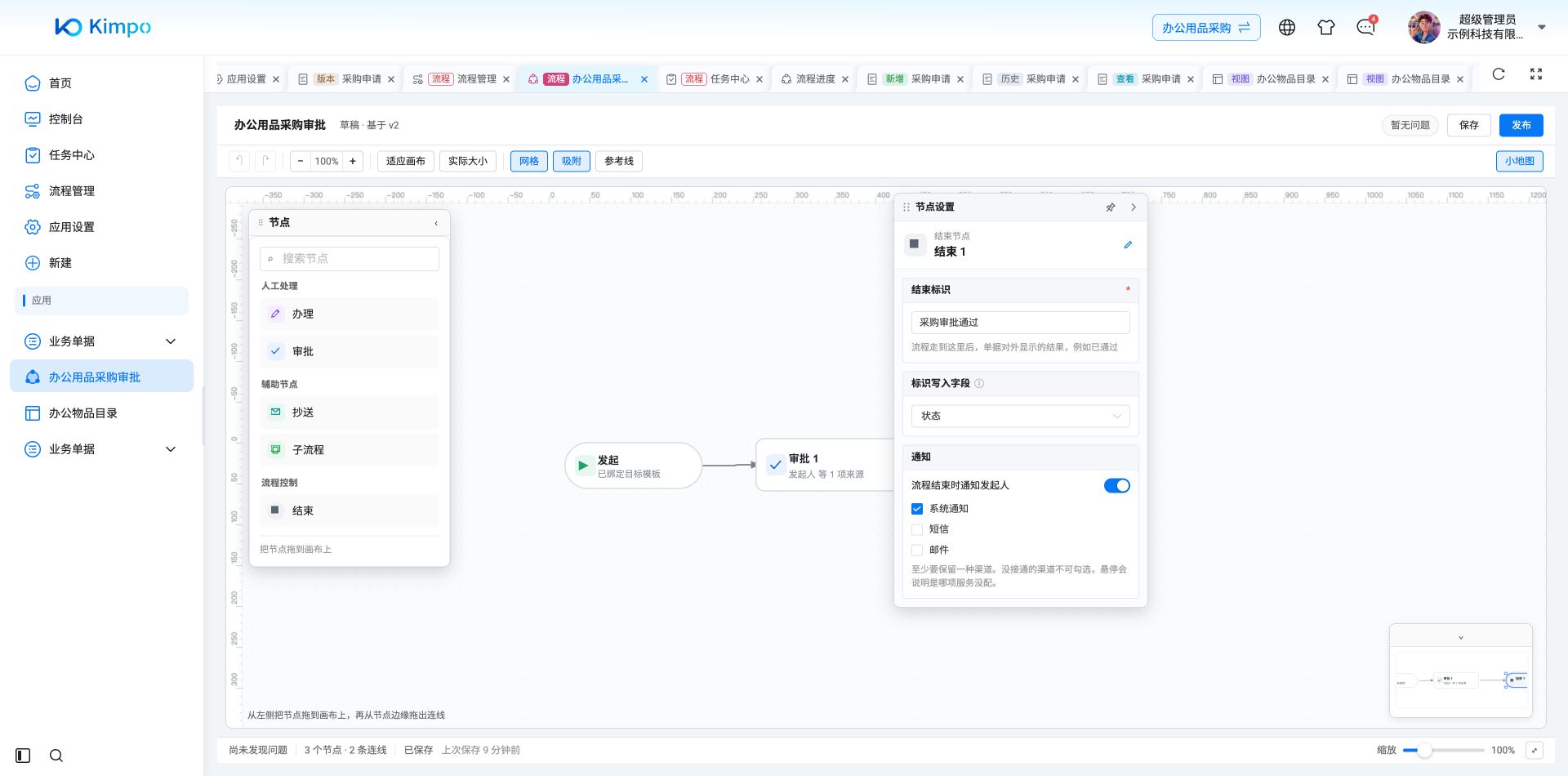The width and height of the screenshot is (1568, 776).
Task: Switch to the 流程管理 tab
Action: [x=461, y=79]
